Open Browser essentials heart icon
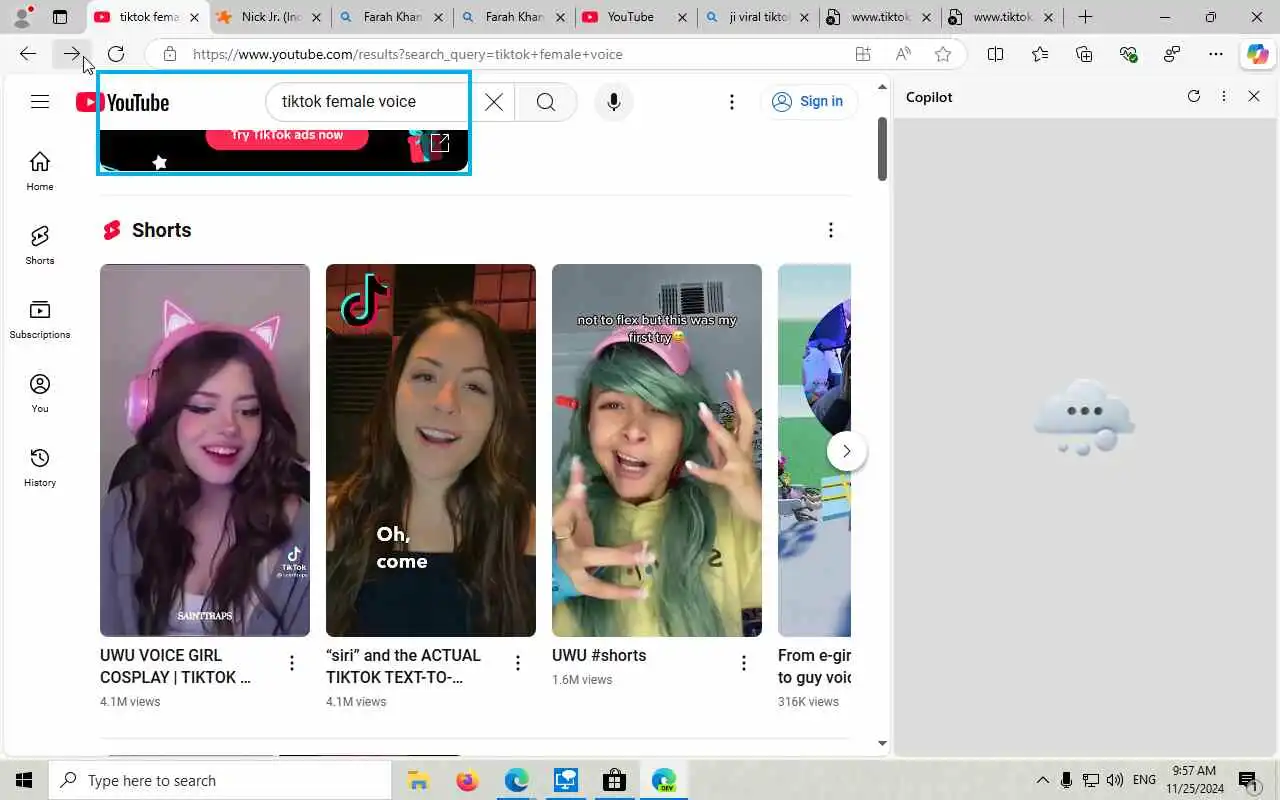1280x800 pixels. click(1128, 54)
